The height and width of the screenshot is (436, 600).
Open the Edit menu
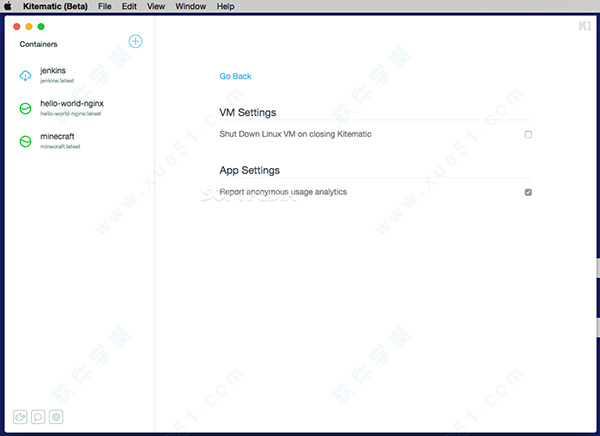tap(129, 7)
